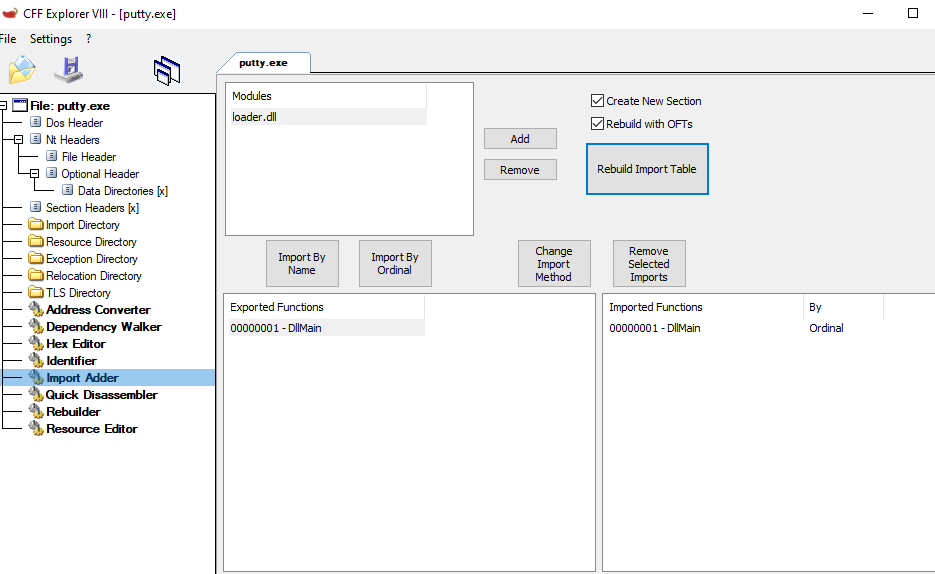
Task: Select loader.dll in the Modules list
Action: [x=255, y=117]
